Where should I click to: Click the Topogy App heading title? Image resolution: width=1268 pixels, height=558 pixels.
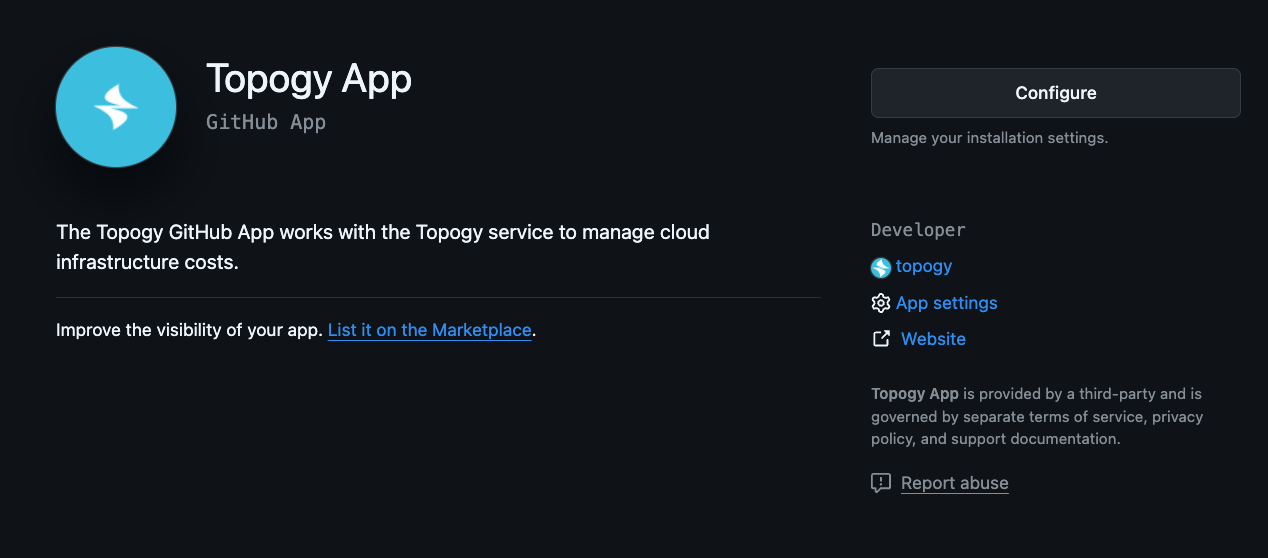tap(309, 78)
